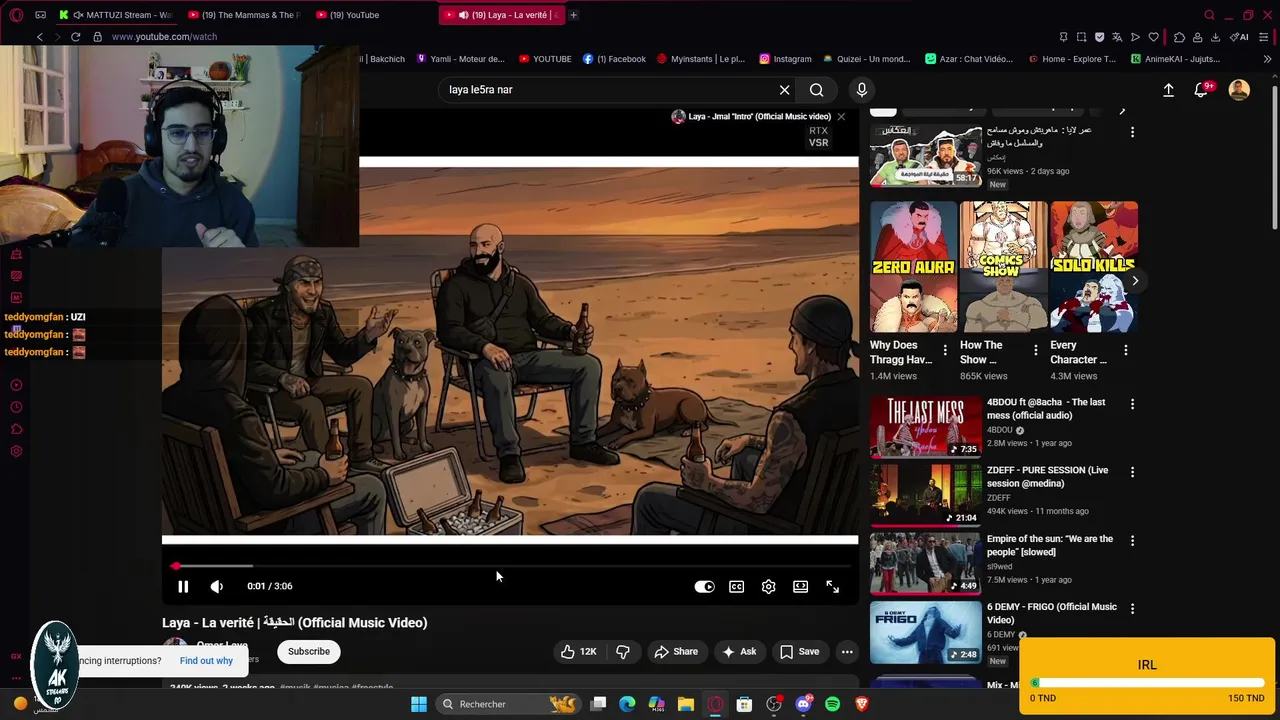Open YouTube notifications bell
This screenshot has height=720, width=1280.
pyautogui.click(x=1202, y=90)
